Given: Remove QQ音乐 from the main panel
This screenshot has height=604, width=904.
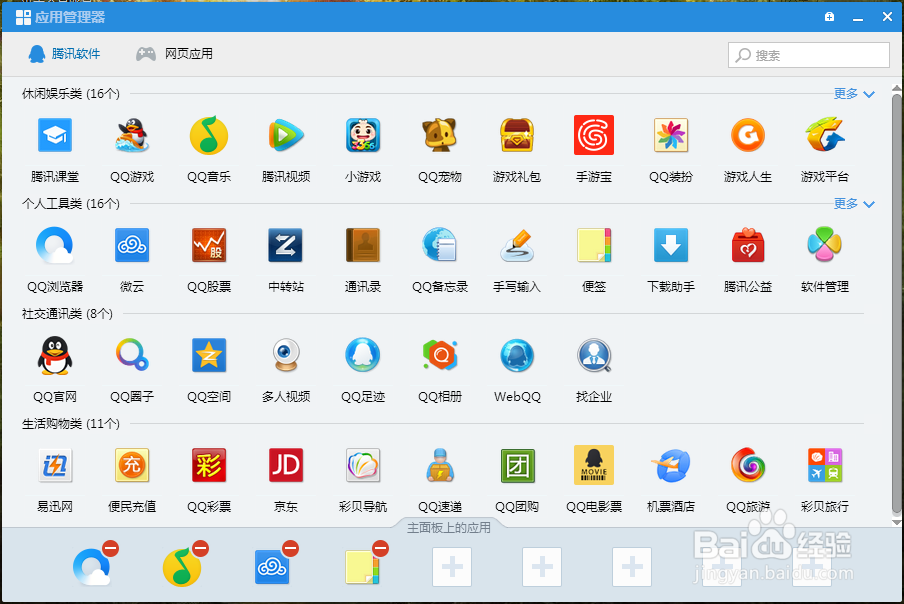Looking at the screenshot, I should point(201,548).
